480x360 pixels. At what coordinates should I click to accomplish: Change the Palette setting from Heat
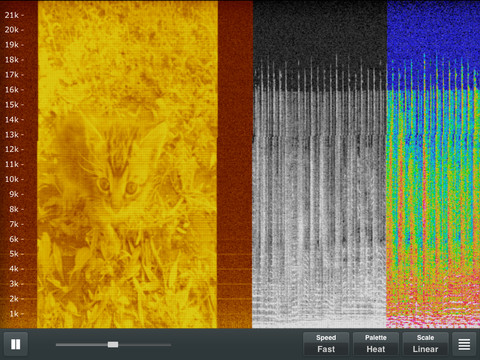pyautogui.click(x=376, y=344)
